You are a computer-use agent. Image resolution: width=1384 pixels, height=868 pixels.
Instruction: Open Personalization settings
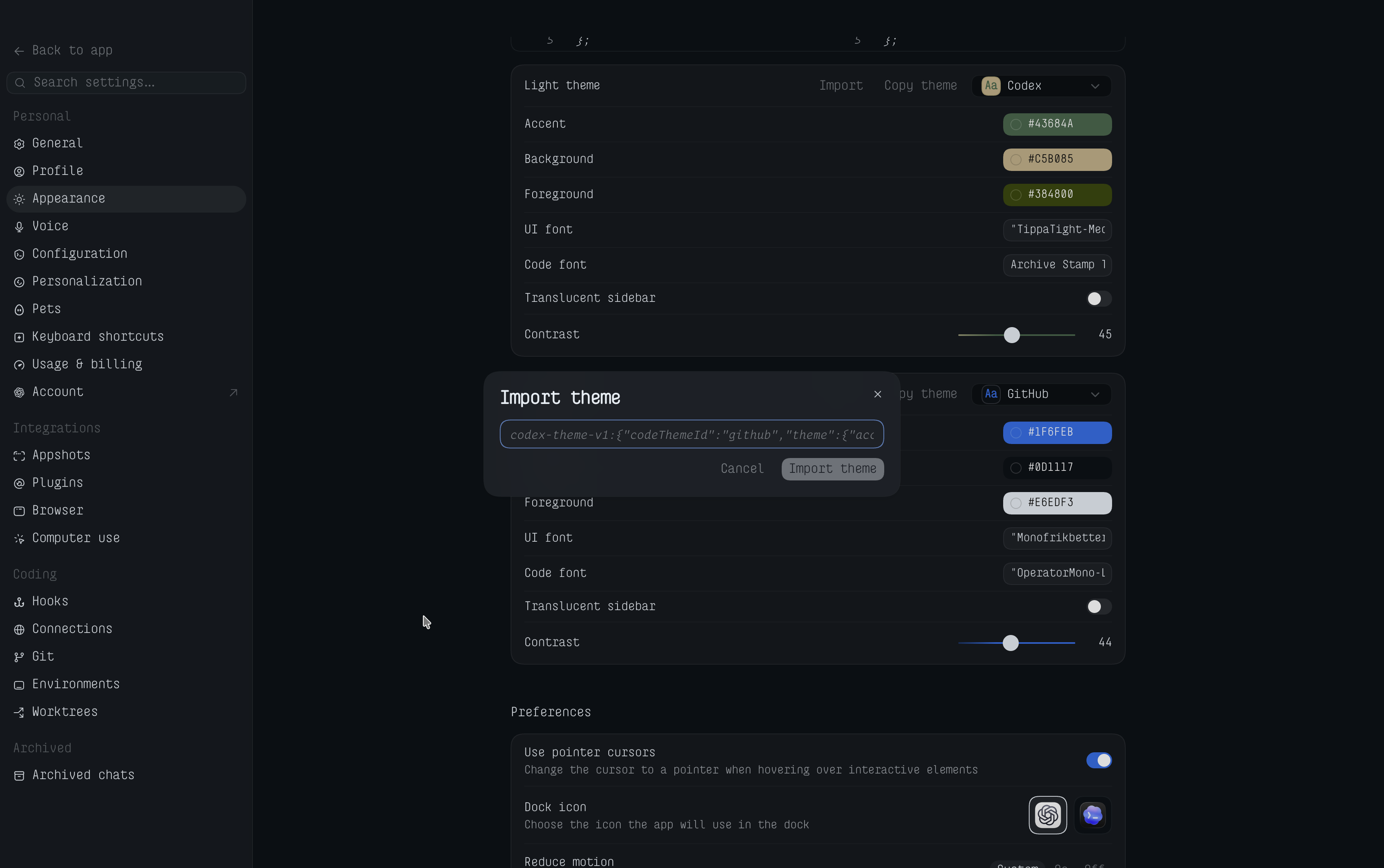point(126,281)
